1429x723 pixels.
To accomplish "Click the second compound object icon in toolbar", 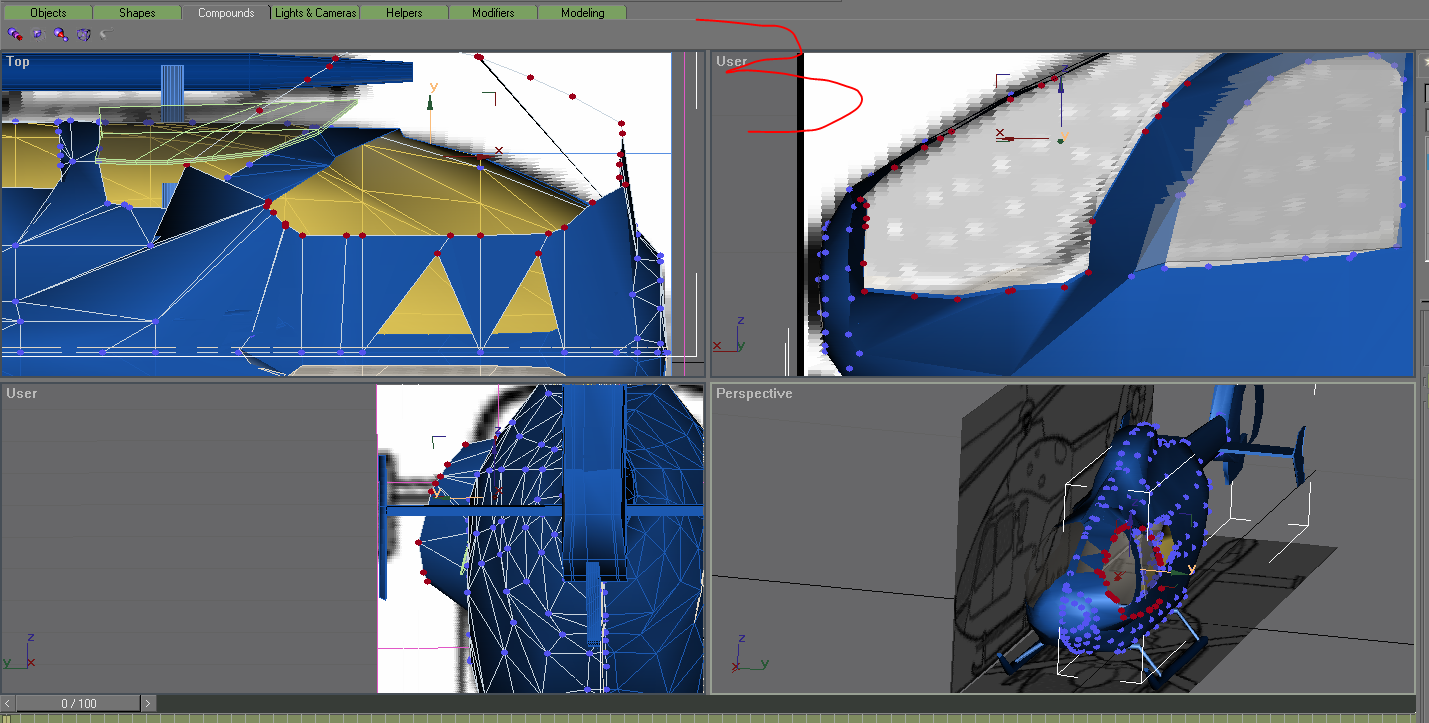I will pos(38,34).
